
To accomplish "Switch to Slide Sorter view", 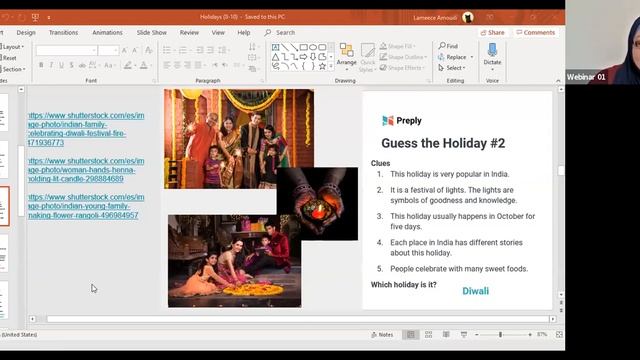I will tap(428, 334).
